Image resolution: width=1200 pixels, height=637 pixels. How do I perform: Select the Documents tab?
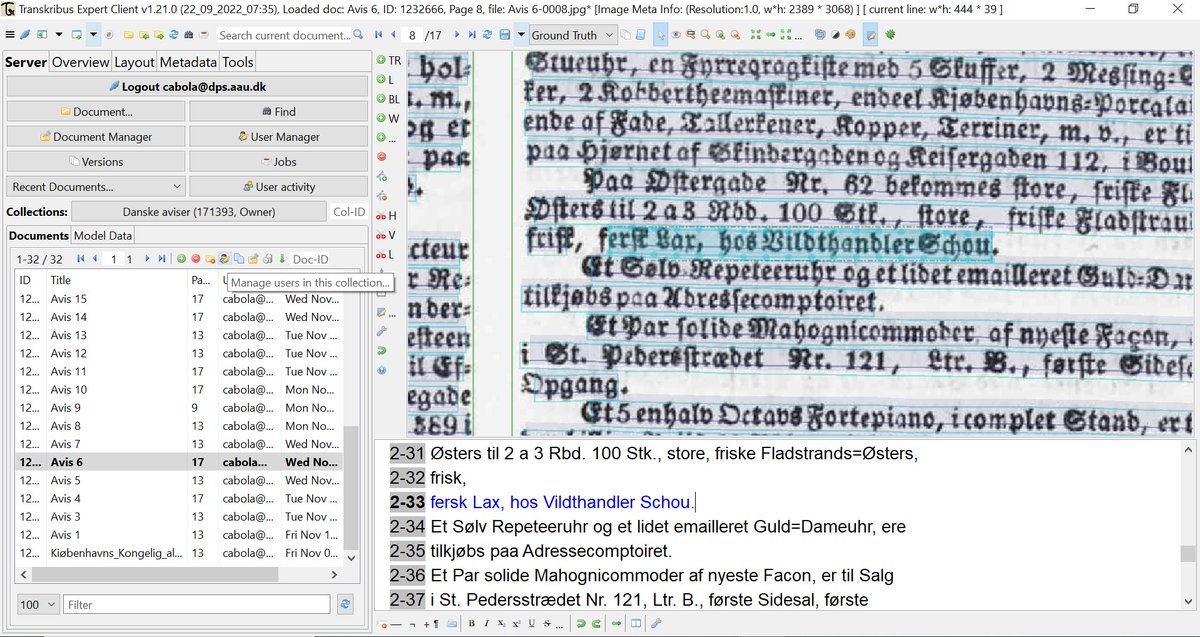pos(38,235)
